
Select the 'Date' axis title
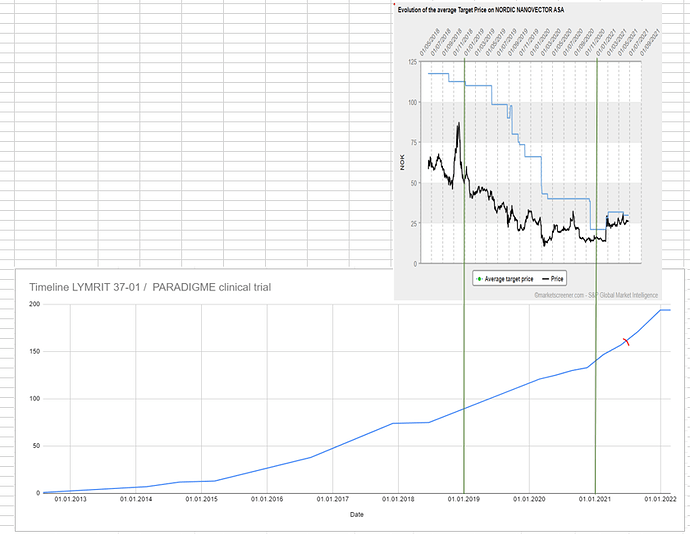pos(356,514)
